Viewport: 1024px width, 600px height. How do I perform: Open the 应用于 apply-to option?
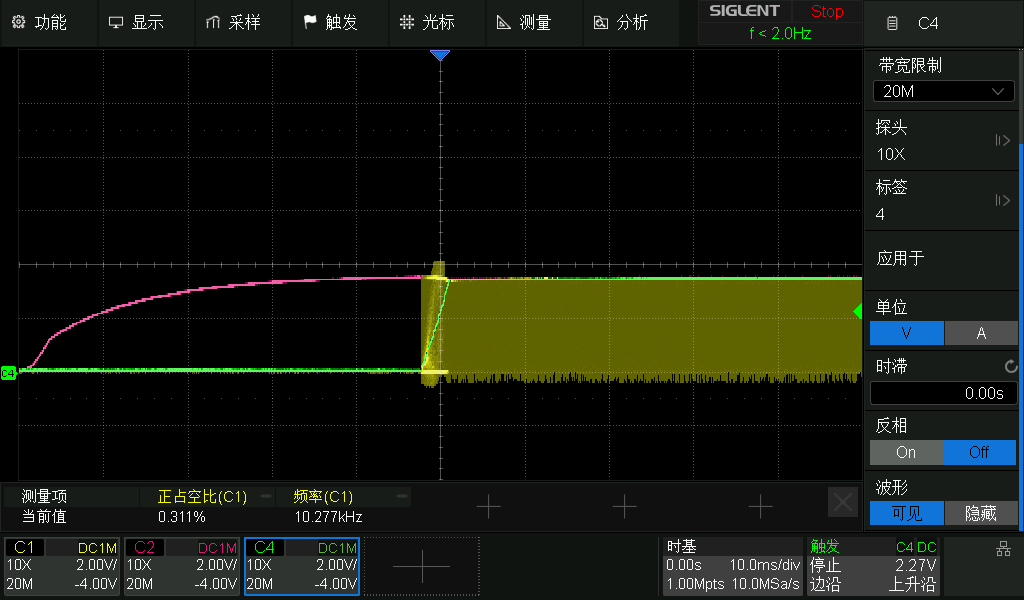pos(941,259)
